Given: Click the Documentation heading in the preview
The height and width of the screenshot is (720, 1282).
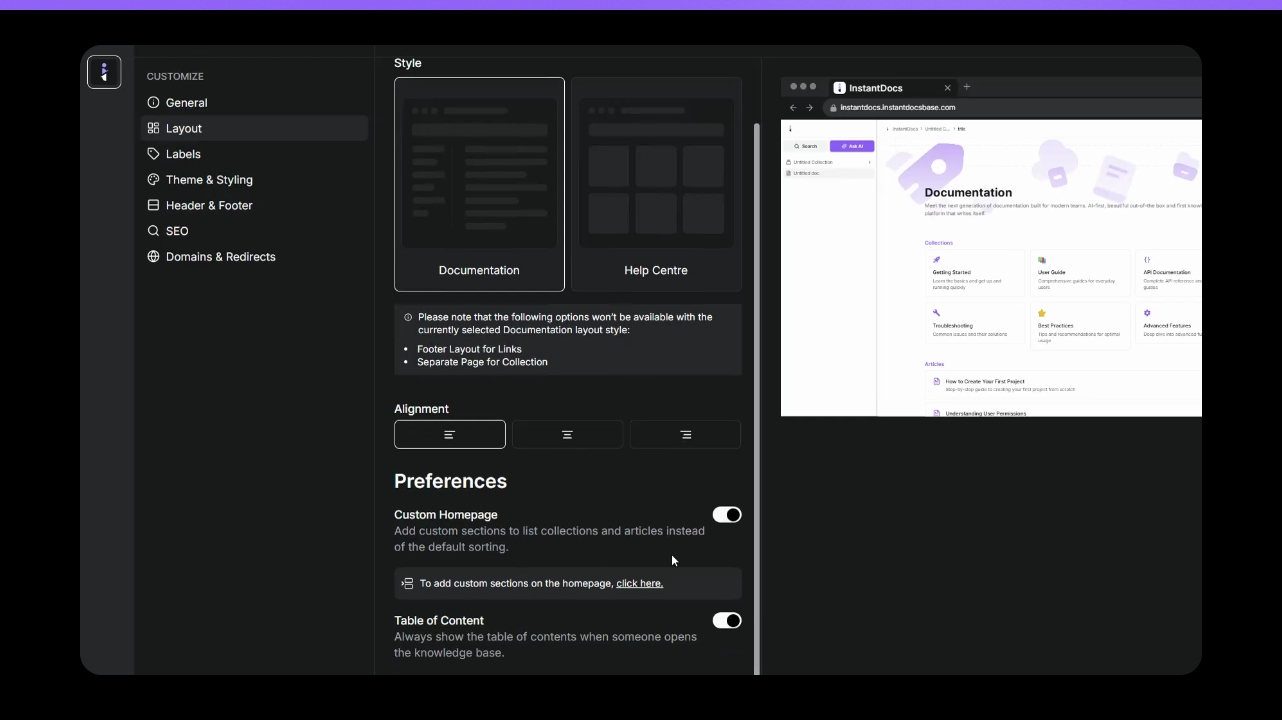Looking at the screenshot, I should pyautogui.click(x=968, y=192).
